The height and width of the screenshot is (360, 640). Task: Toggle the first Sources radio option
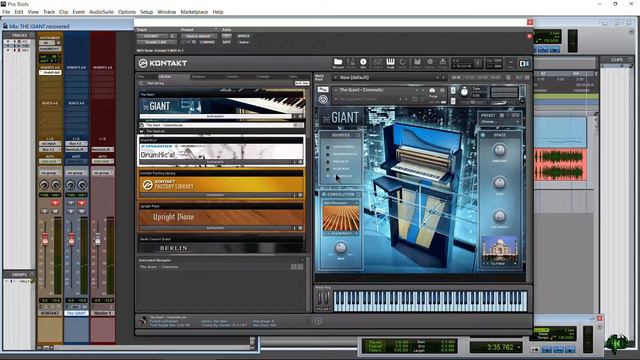point(327,147)
